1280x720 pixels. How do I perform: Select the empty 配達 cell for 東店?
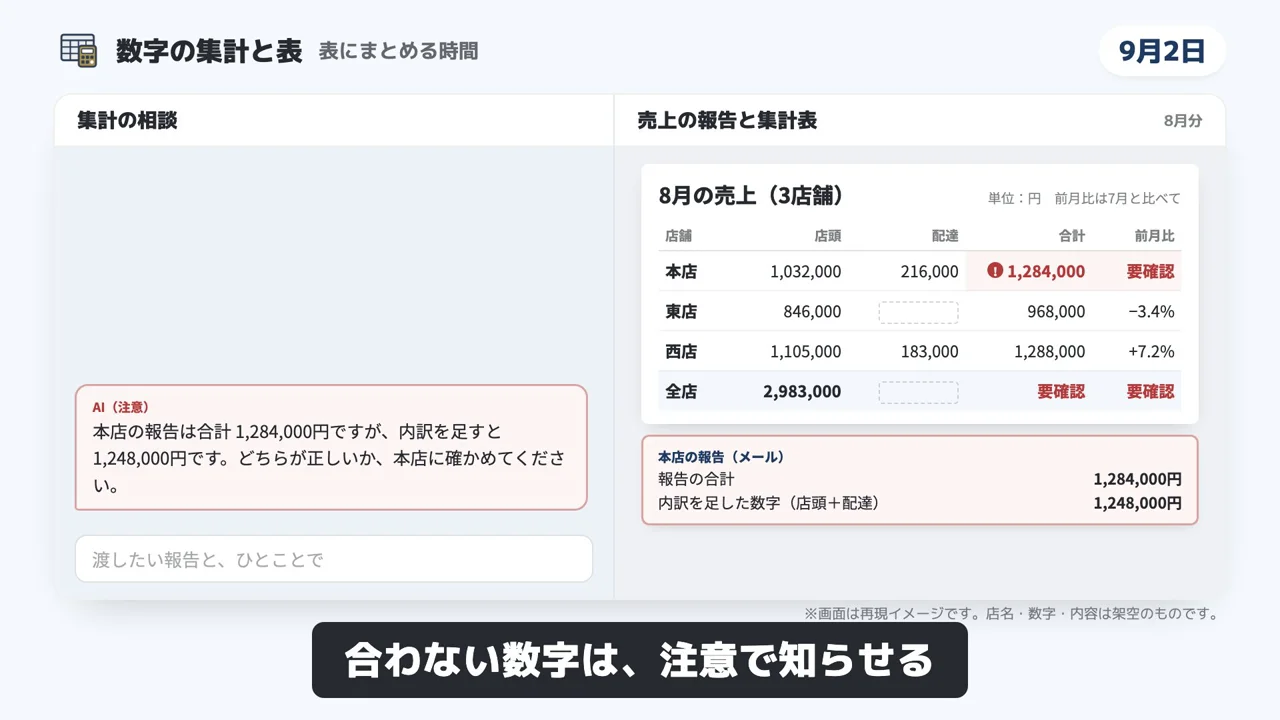pyautogui.click(x=918, y=312)
